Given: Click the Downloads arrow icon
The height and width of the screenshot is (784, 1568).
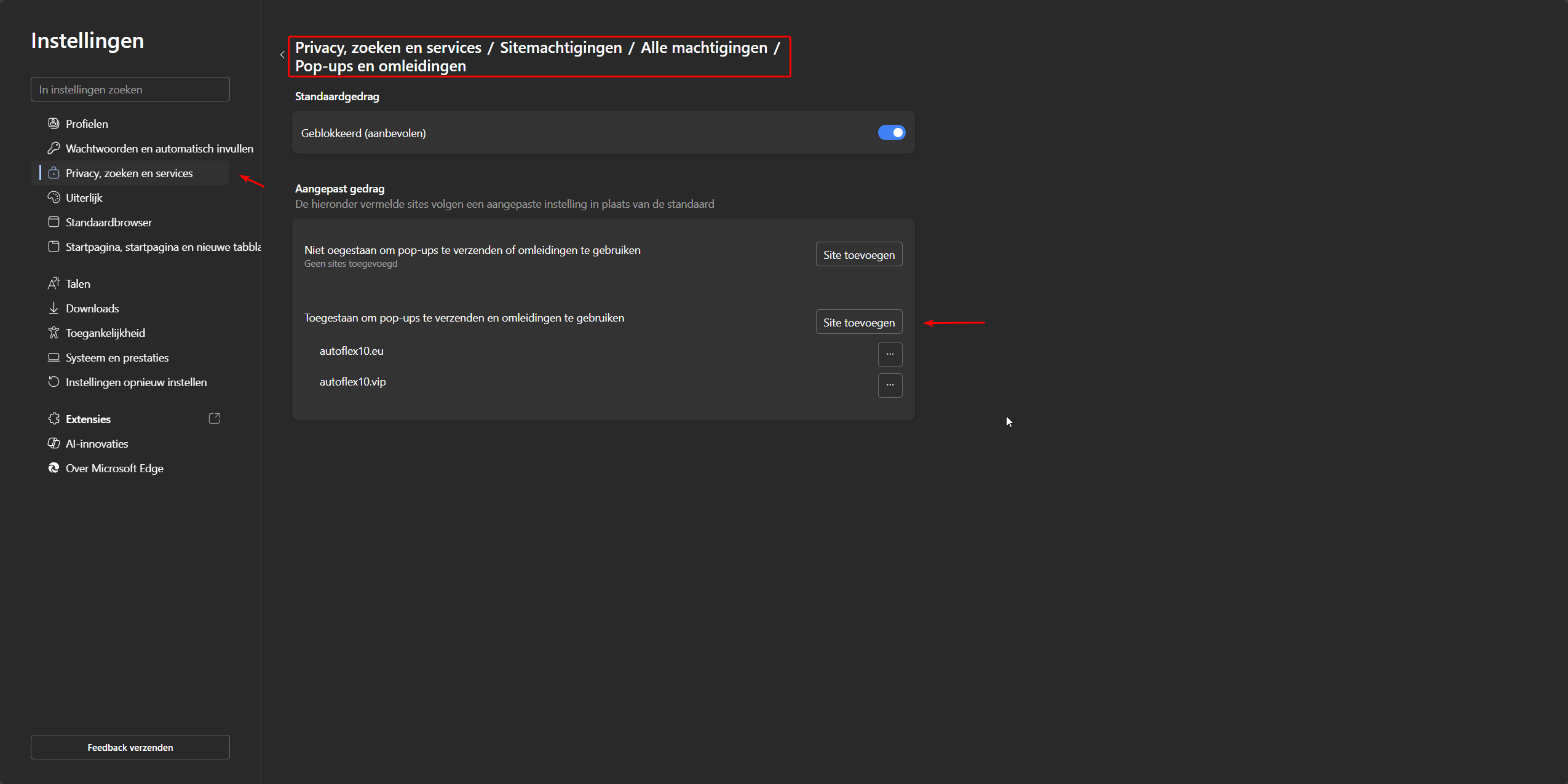Looking at the screenshot, I should (x=53, y=308).
